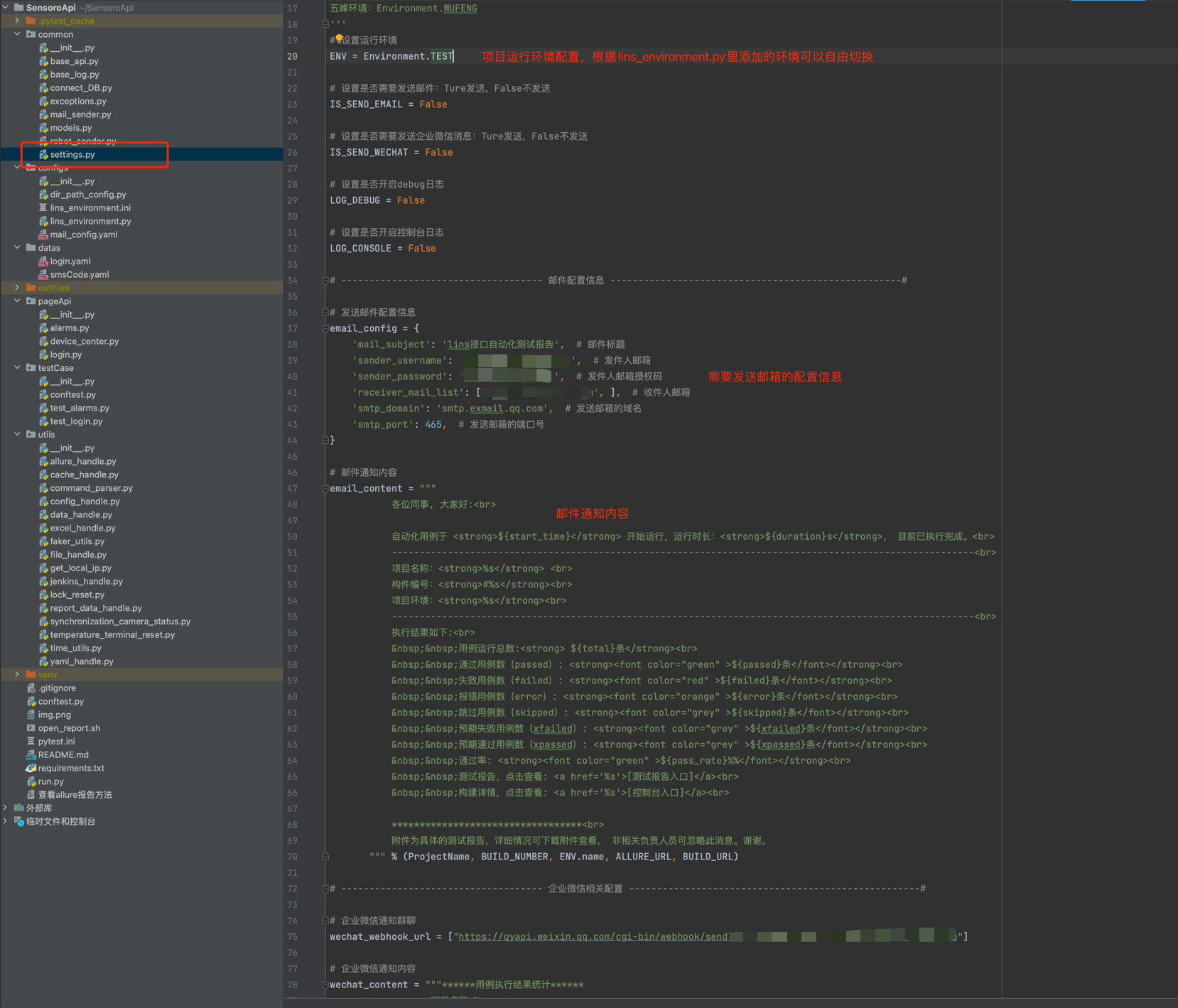Fold the wechat_content block at line 78
The width and height of the screenshot is (1178, 1008).
[325, 985]
